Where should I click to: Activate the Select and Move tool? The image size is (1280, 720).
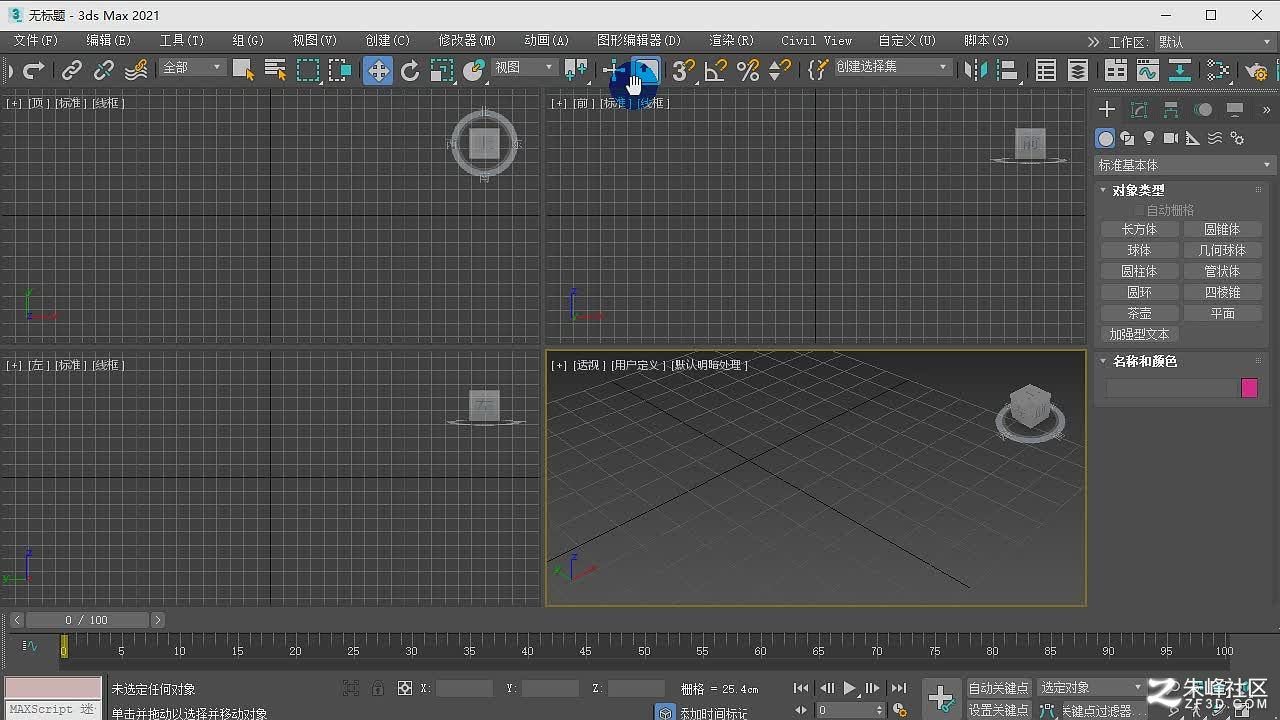[x=378, y=70]
